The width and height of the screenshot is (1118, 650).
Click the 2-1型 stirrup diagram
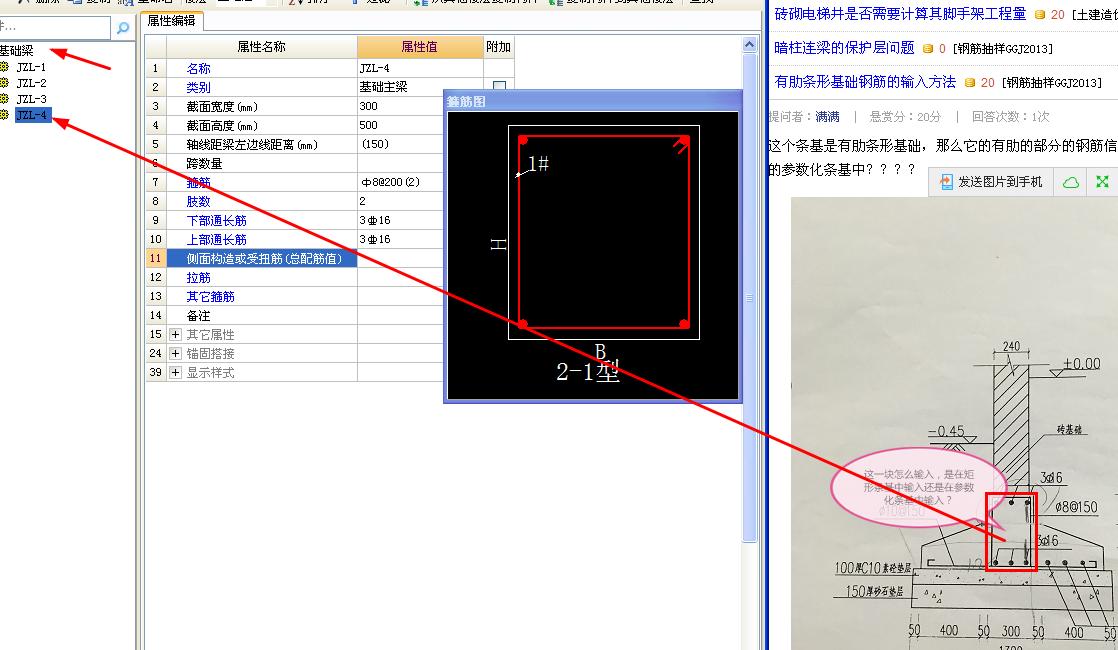pyautogui.click(x=593, y=254)
